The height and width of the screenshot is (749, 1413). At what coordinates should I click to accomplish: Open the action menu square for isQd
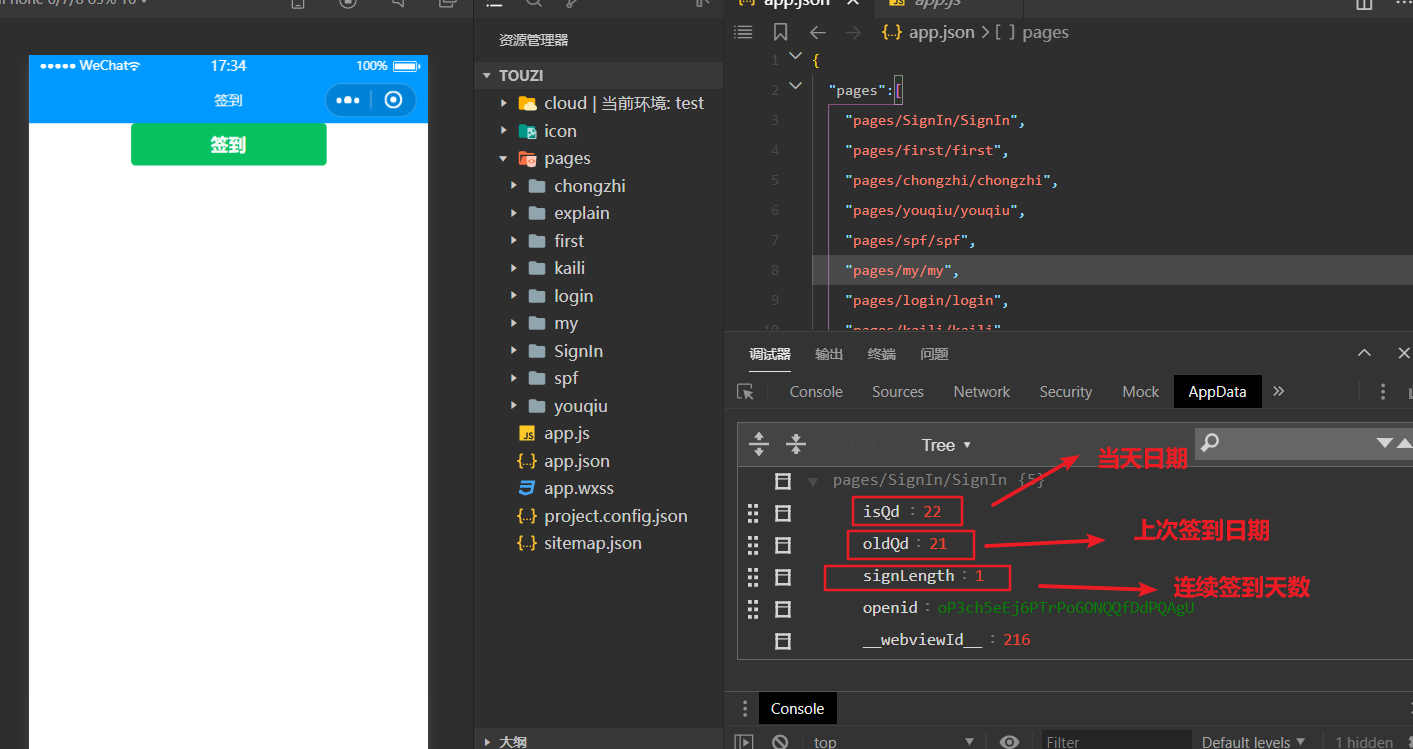(784, 513)
